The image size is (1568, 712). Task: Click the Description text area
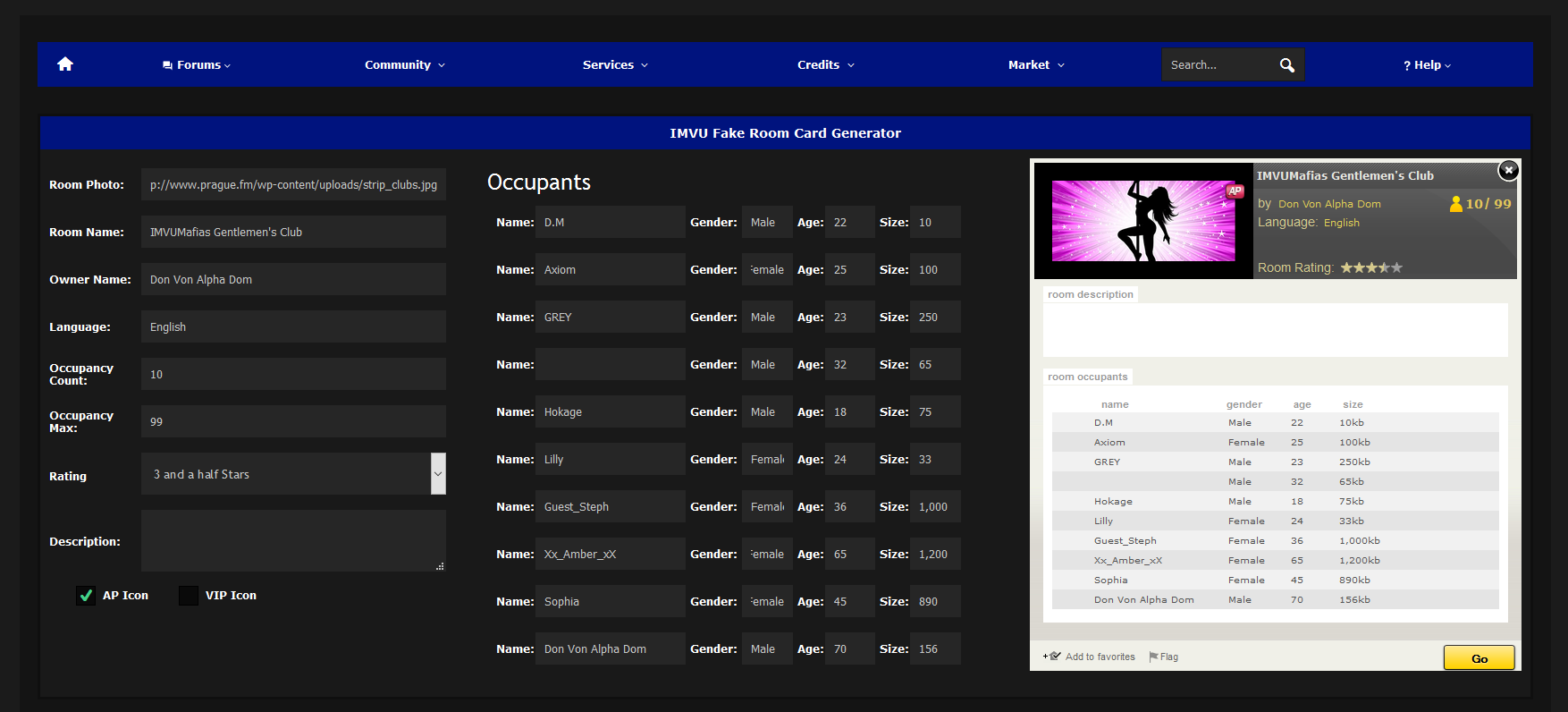pos(293,541)
